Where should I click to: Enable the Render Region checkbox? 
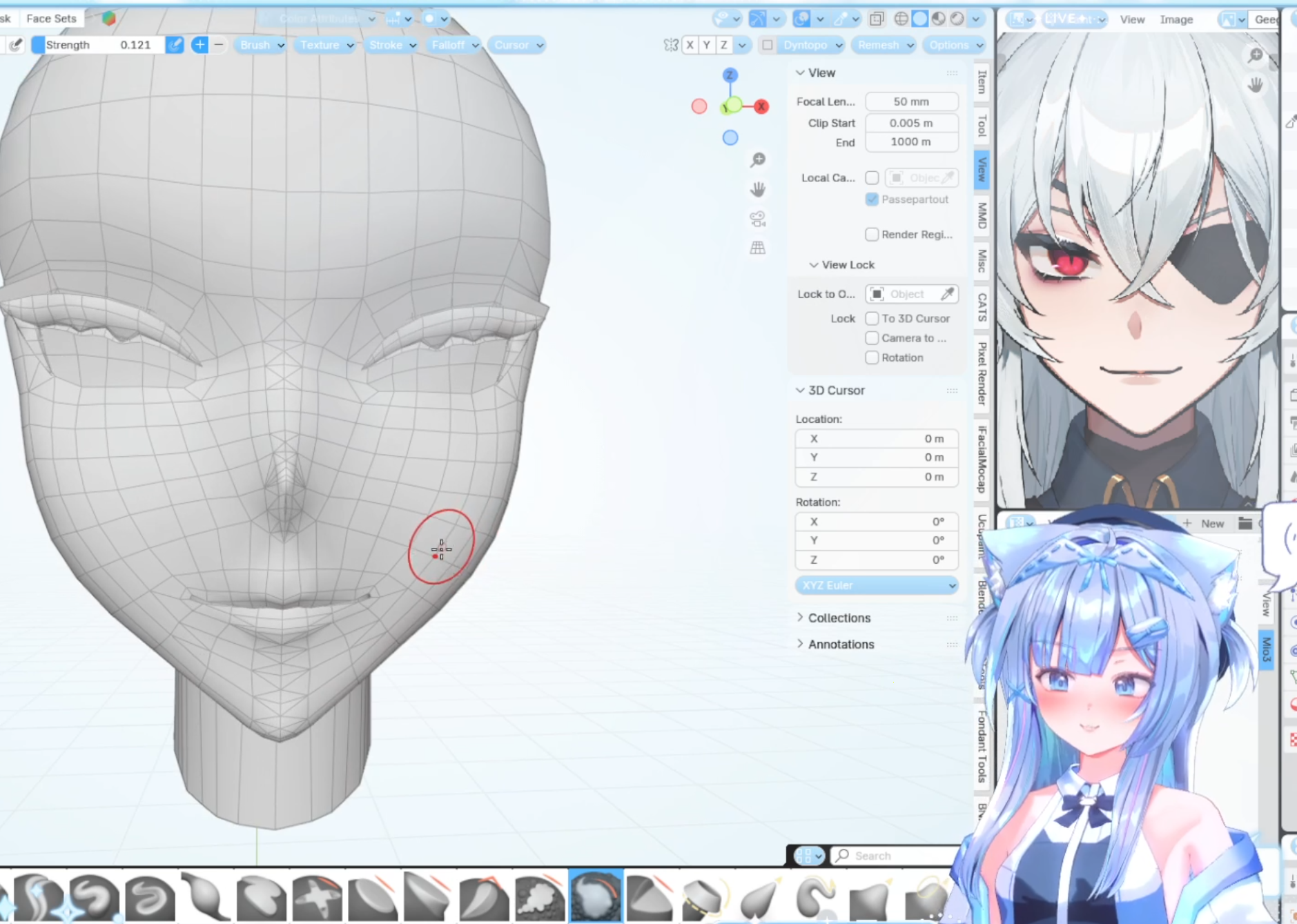(x=872, y=235)
